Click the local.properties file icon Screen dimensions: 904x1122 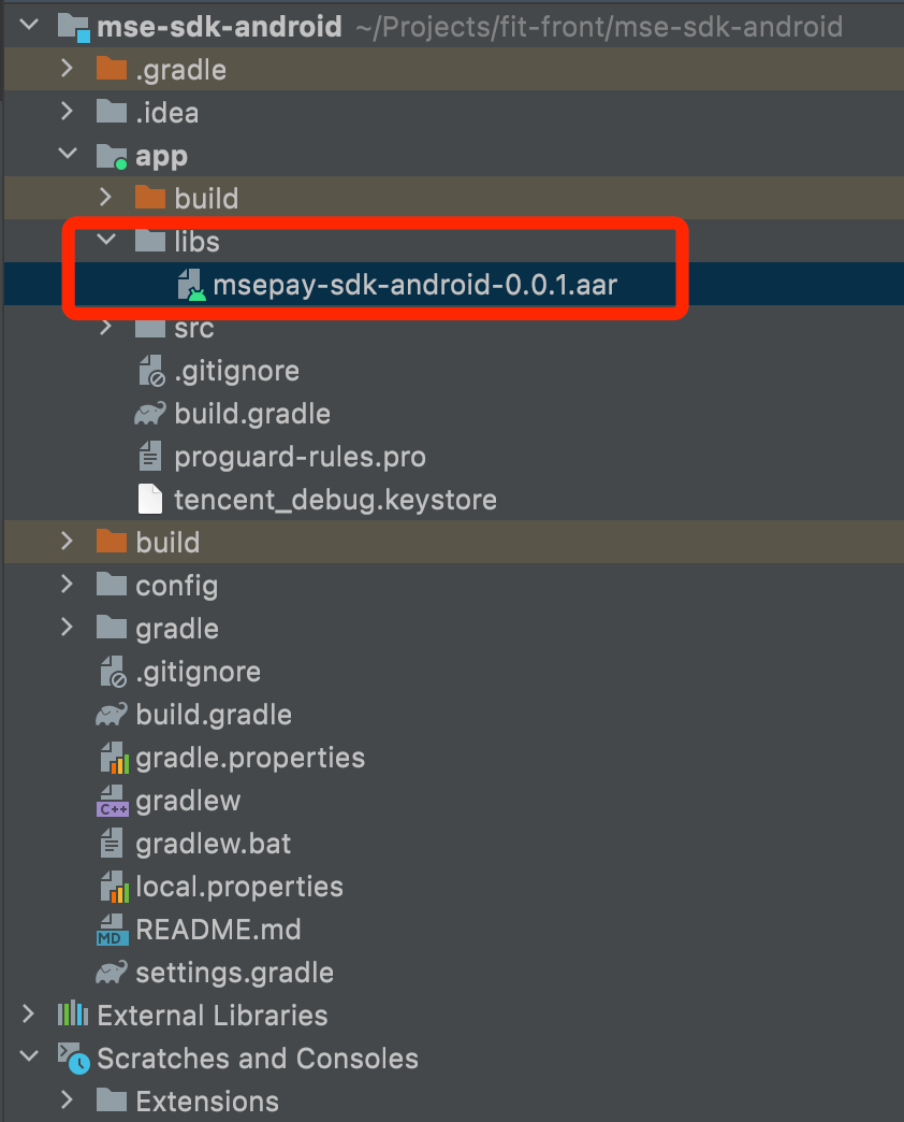(113, 887)
